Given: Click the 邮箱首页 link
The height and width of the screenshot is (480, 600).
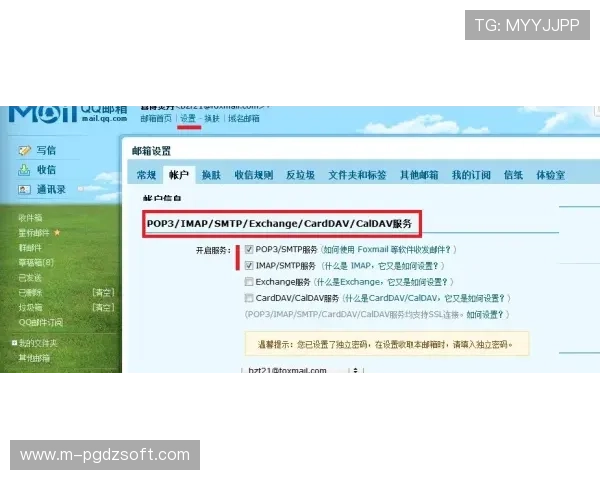Looking at the screenshot, I should (x=156, y=119).
